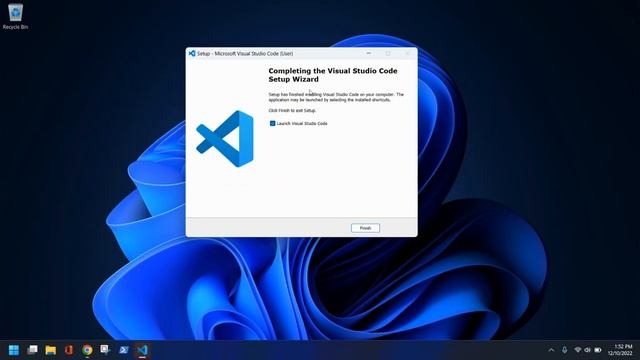Viewport: 640px width, 360px height.
Task: Open the Recycle Bin desktop icon
Action: point(16,16)
